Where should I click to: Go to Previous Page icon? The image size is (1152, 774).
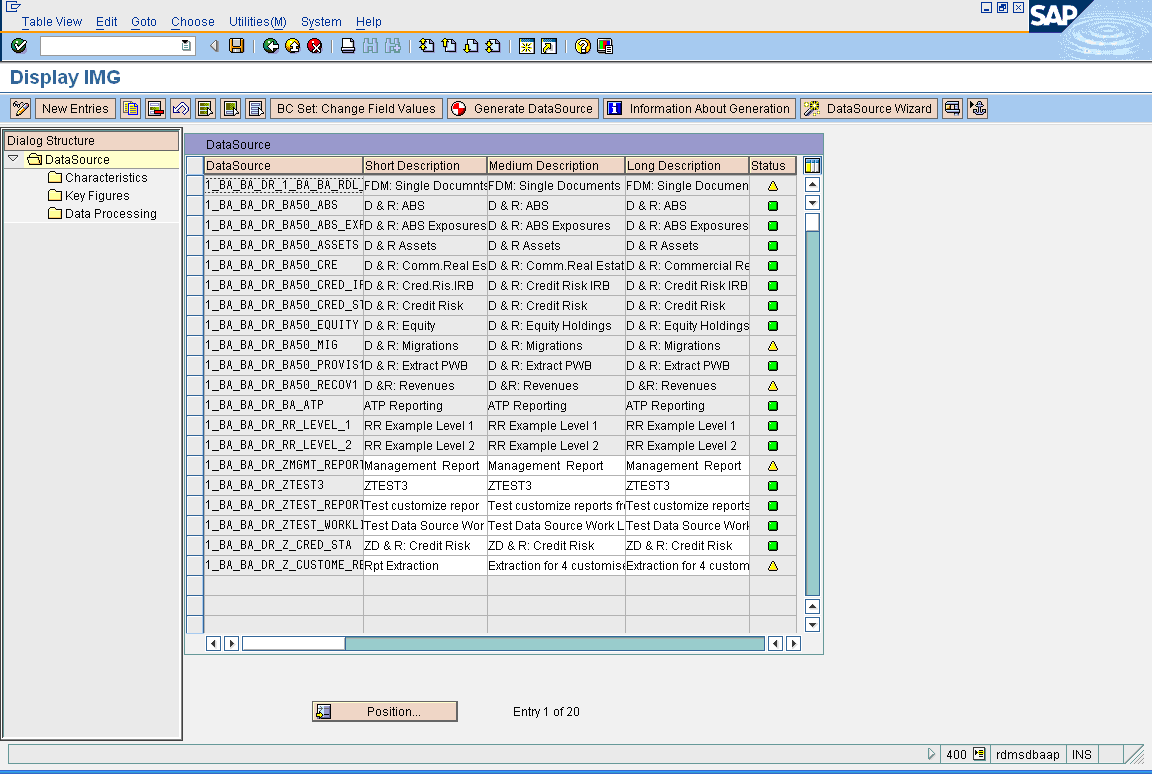pos(449,46)
